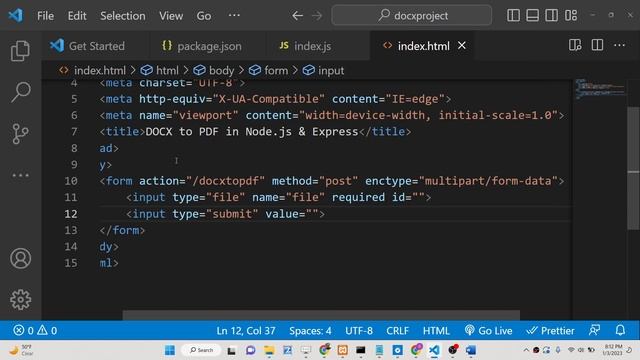Open notifications bell in status bar
This screenshot has width=640, height=360.
pos(620,330)
